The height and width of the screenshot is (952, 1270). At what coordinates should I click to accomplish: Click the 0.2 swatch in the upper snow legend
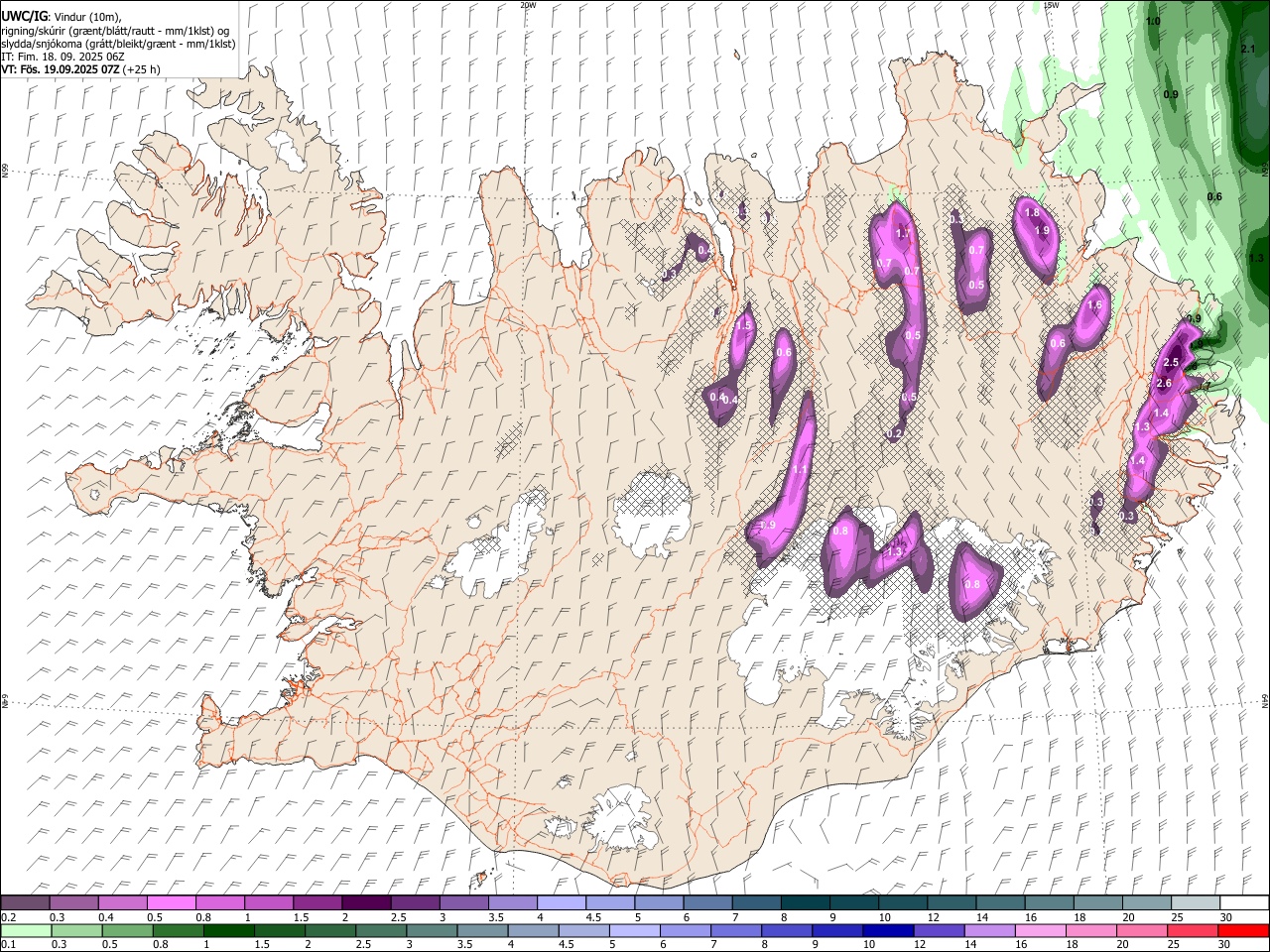click(x=25, y=903)
